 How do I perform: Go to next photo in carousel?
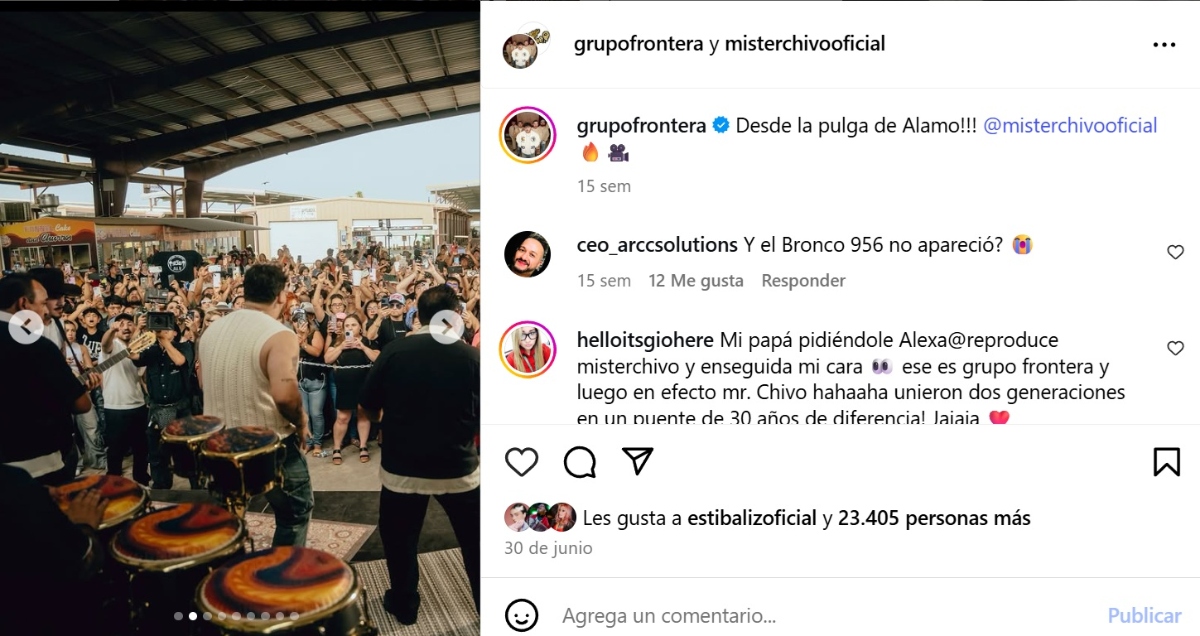tap(446, 327)
